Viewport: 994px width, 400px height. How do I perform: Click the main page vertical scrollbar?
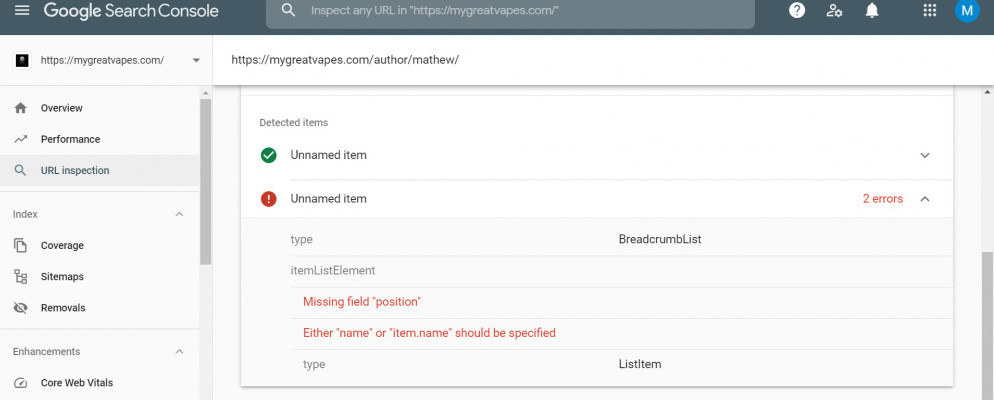pos(988,326)
